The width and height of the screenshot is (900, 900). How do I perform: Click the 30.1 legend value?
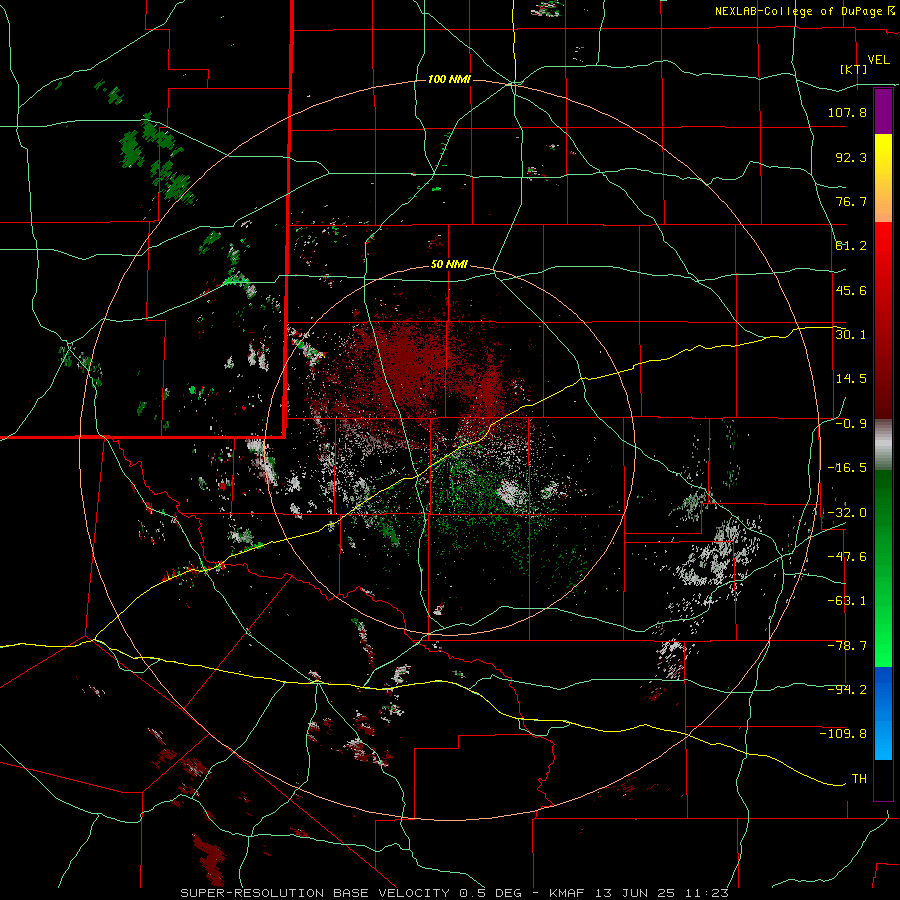[851, 335]
